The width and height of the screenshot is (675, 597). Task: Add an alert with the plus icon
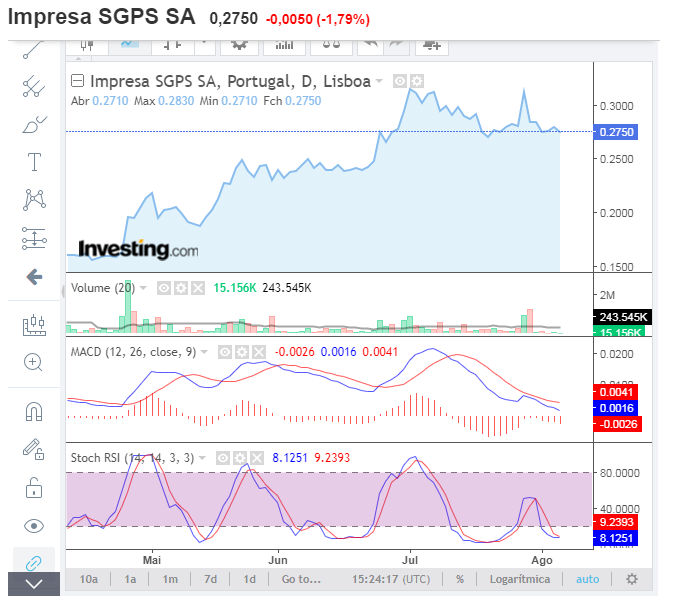pos(432,46)
